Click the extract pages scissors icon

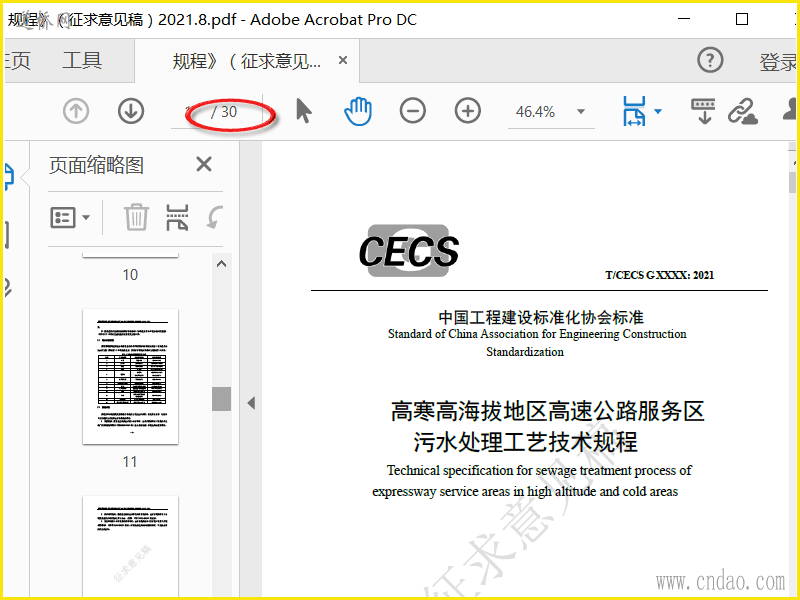tap(178, 217)
